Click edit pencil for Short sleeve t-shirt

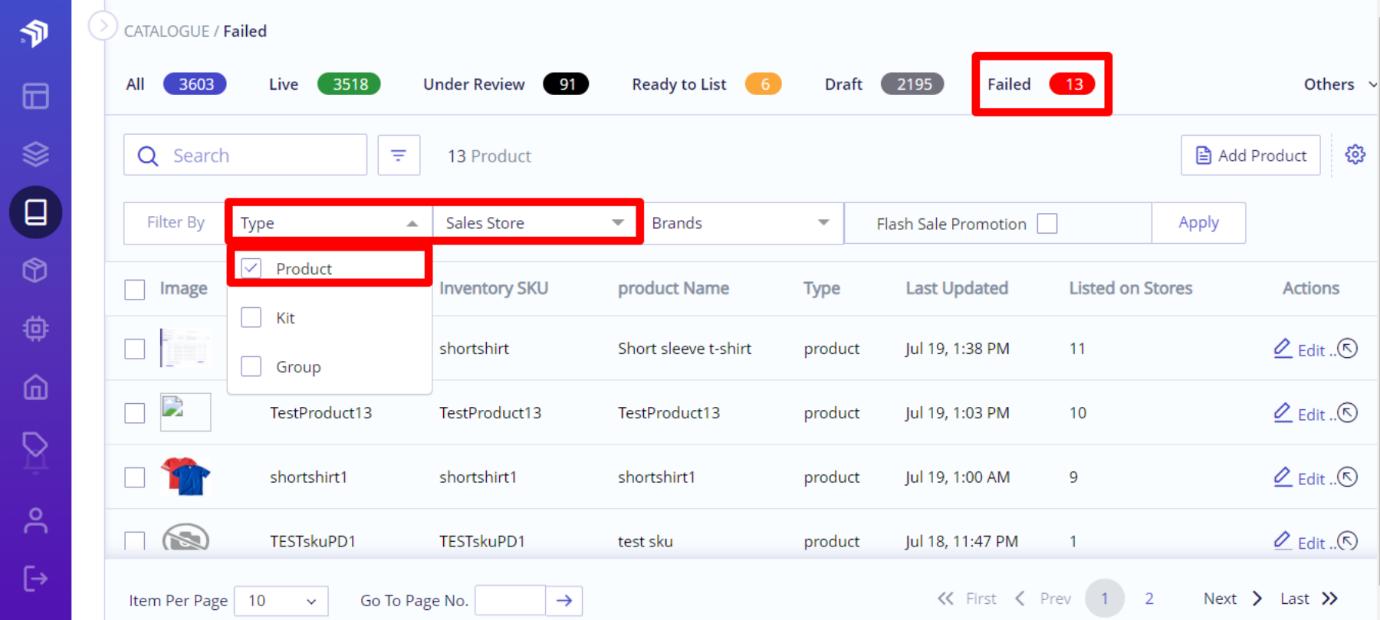coord(1283,348)
